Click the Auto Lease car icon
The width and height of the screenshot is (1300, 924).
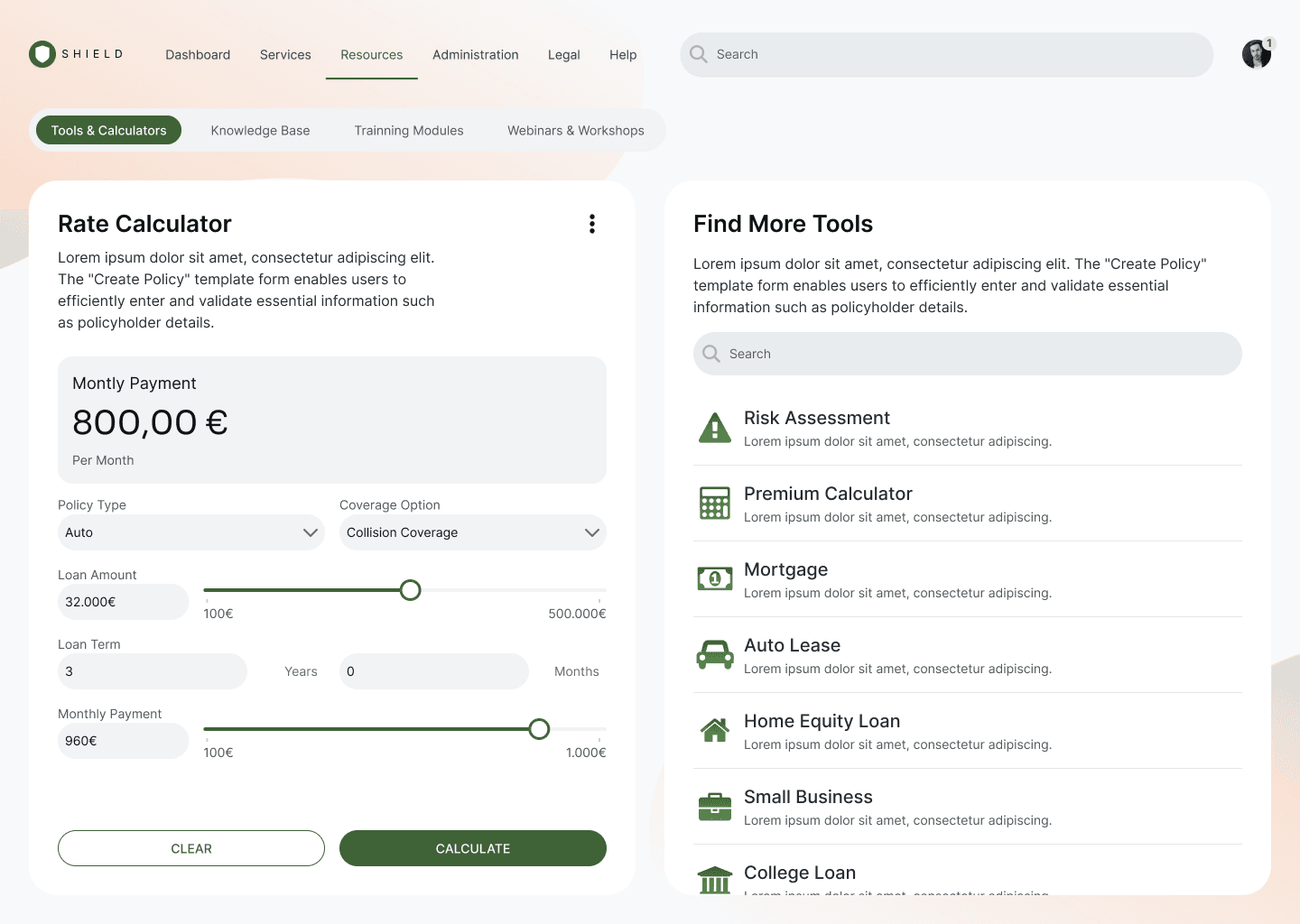(715, 655)
